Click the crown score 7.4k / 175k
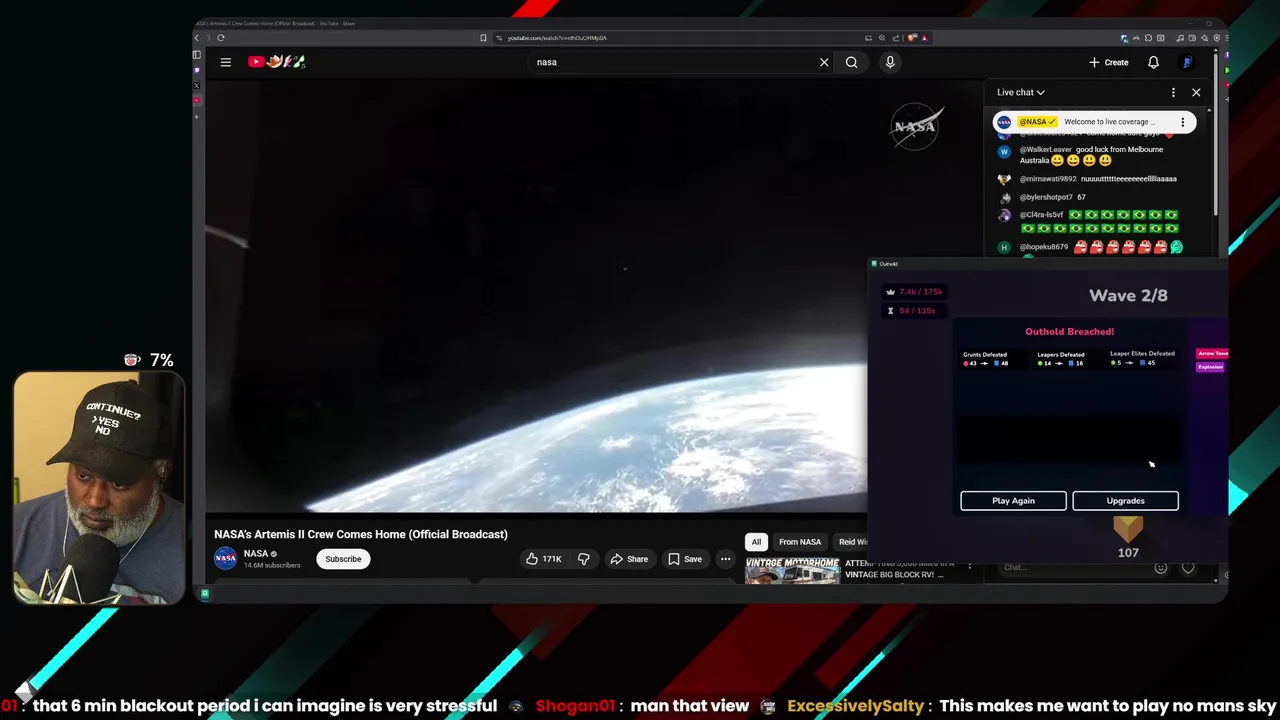 click(x=914, y=292)
